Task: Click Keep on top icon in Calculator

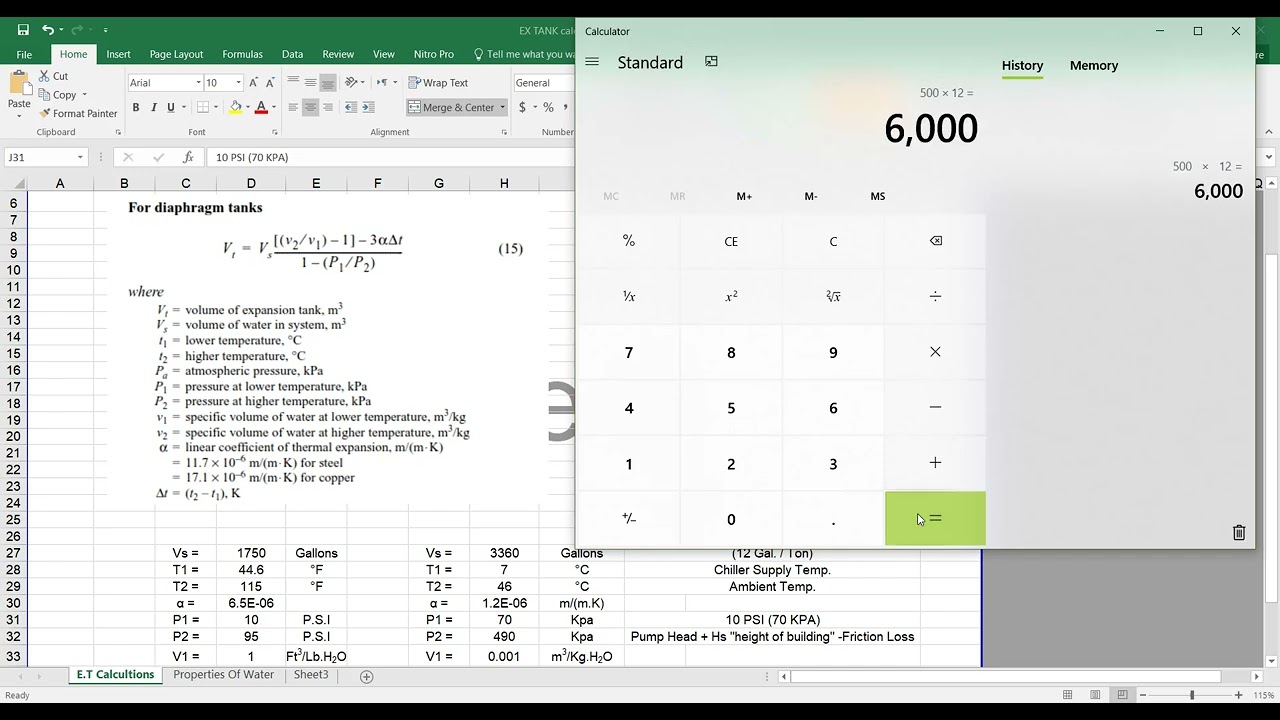Action: [711, 62]
